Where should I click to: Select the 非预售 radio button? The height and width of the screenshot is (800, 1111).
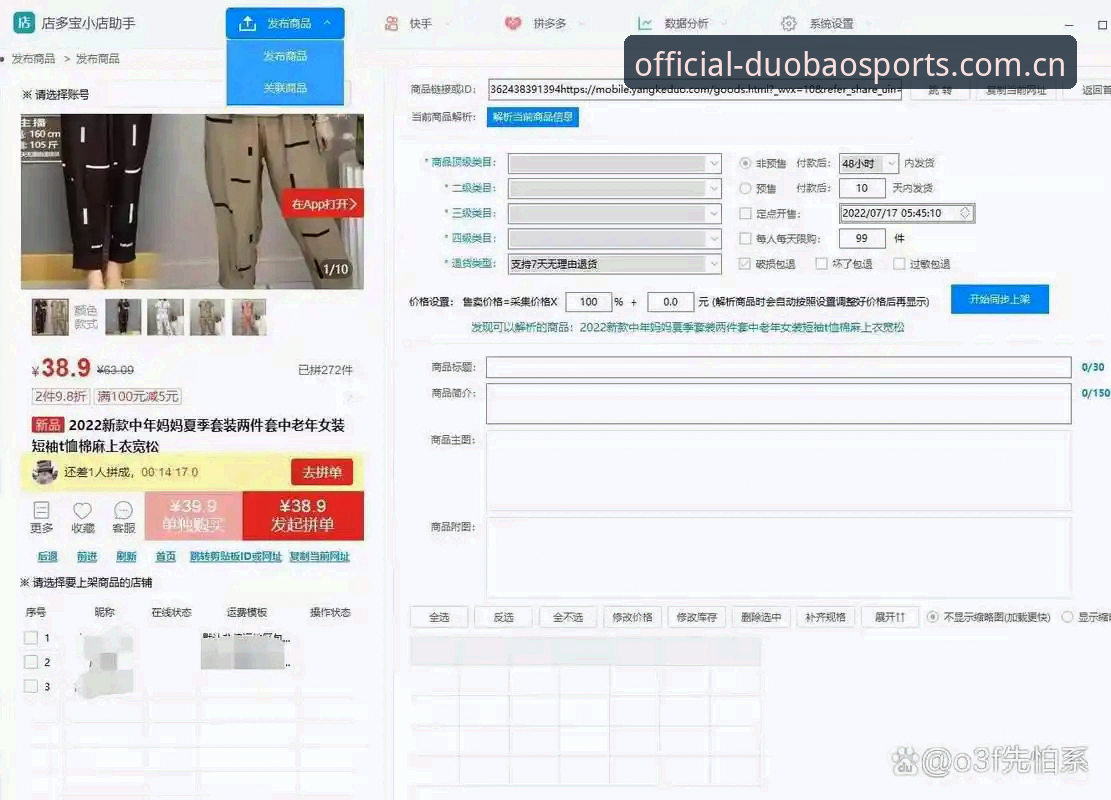coord(745,163)
